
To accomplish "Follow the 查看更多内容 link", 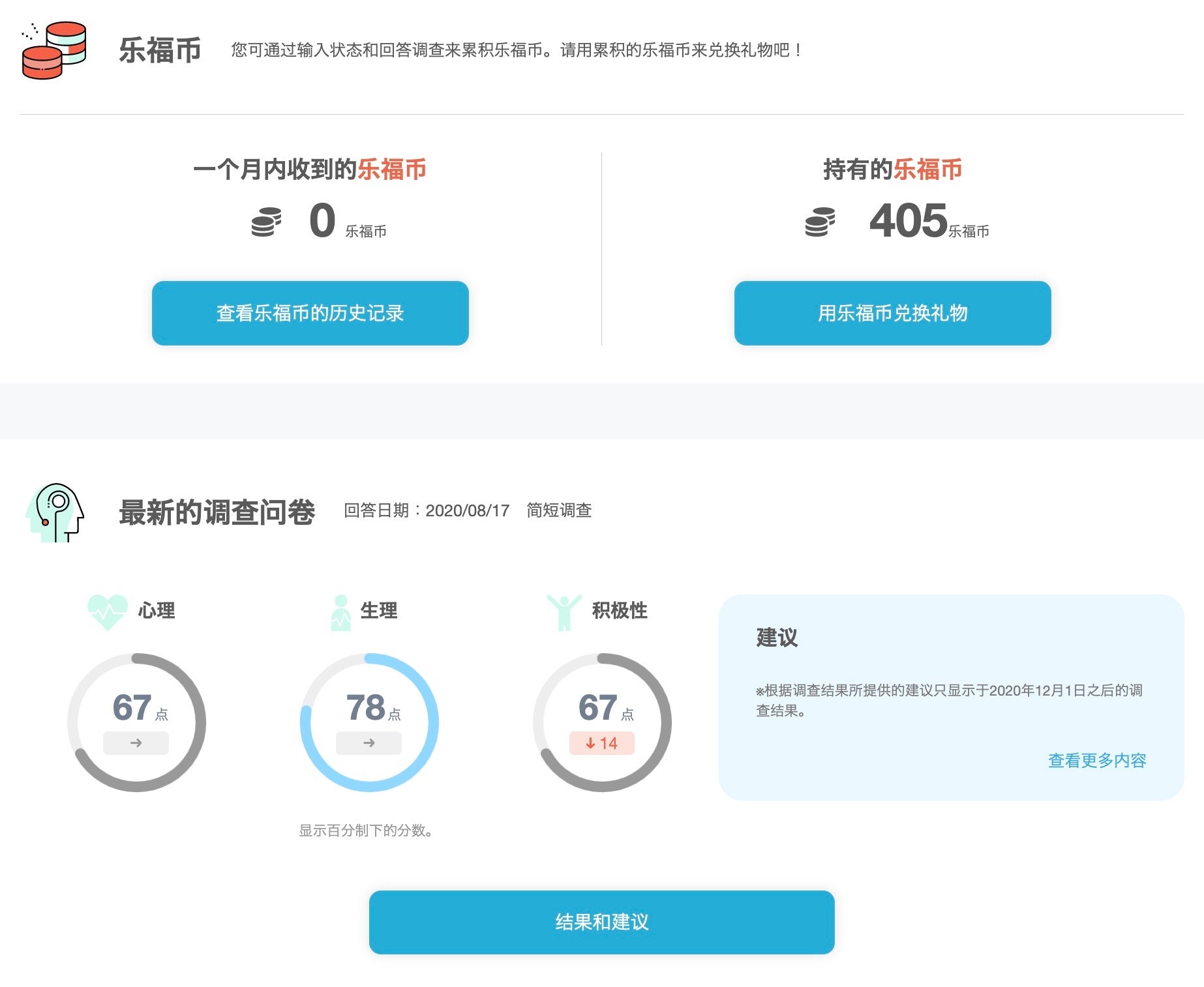I will pos(1096,760).
